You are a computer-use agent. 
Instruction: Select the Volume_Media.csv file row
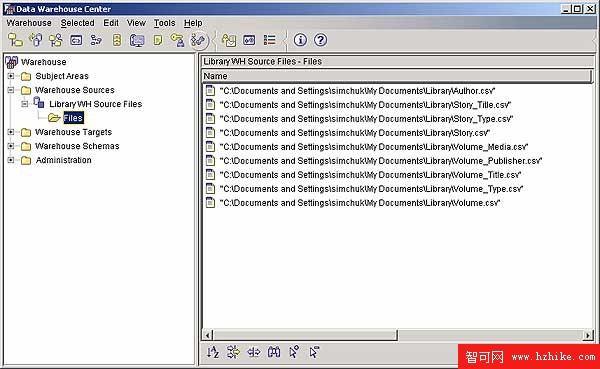tap(367, 147)
